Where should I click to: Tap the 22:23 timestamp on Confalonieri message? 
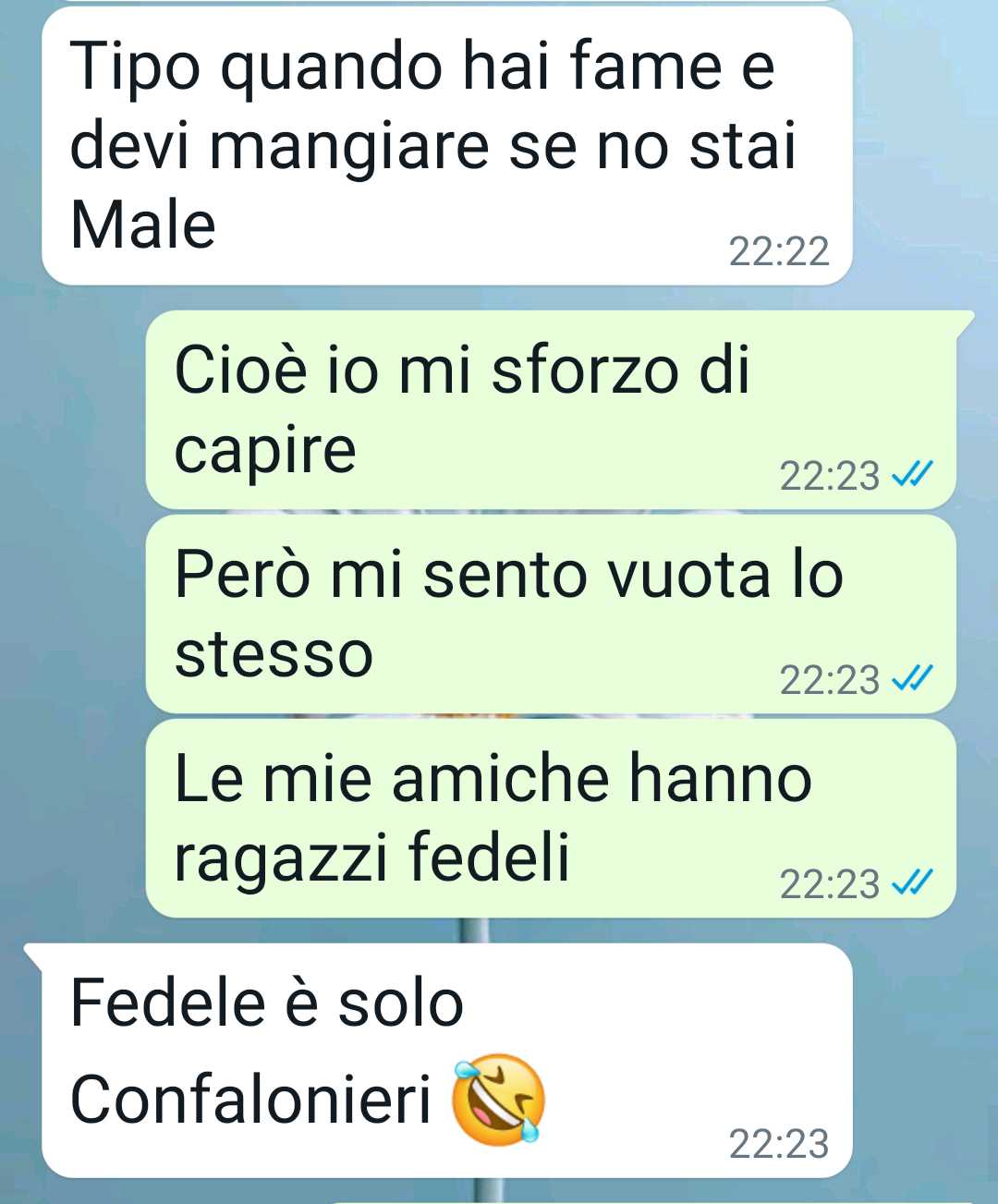(779, 1144)
